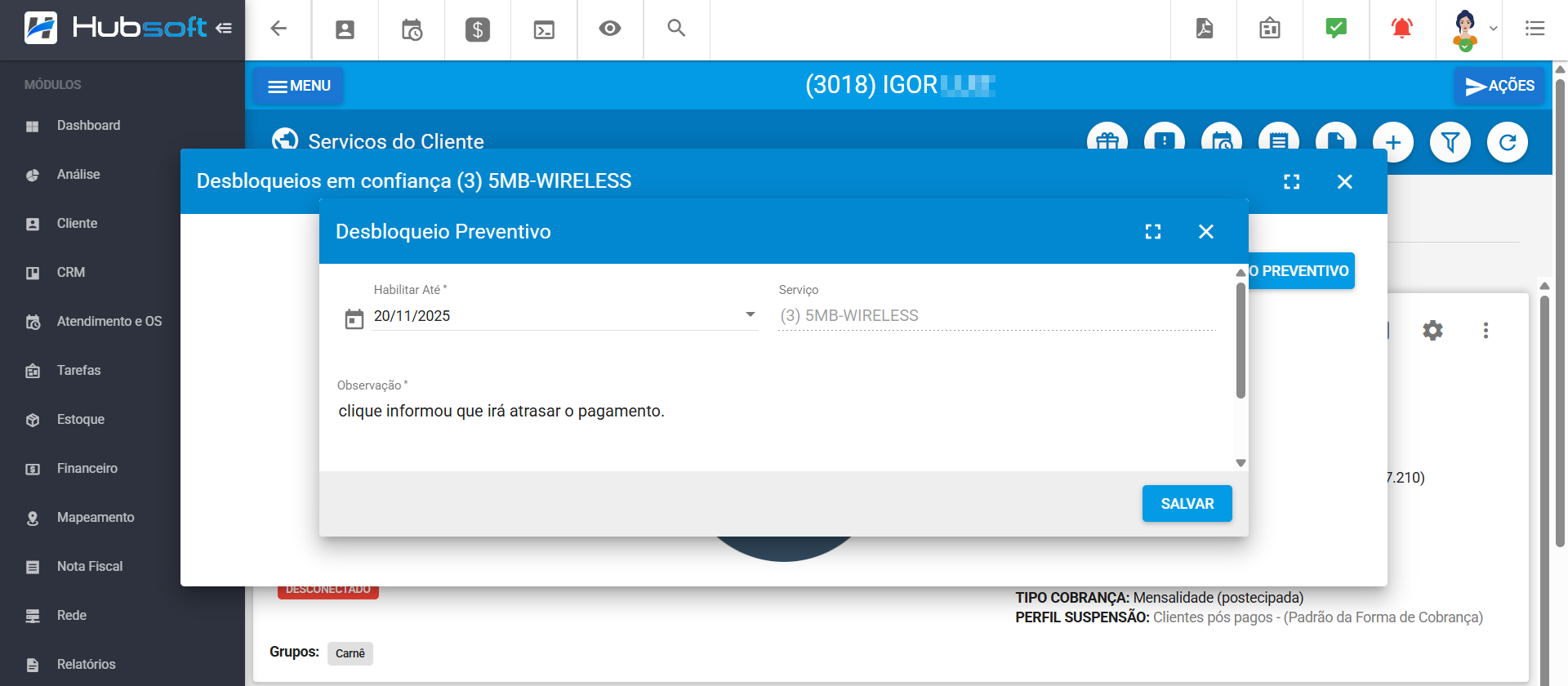
Task: Open green chat check icon
Action: pyautogui.click(x=1336, y=29)
